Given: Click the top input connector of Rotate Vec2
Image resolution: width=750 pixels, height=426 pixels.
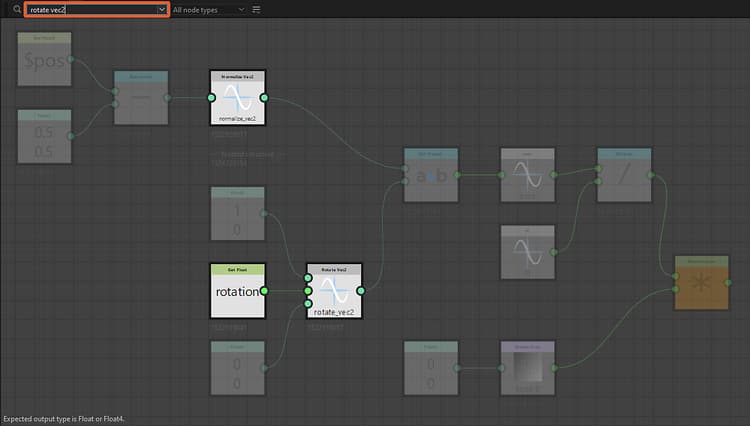Looking at the screenshot, I should pos(308,278).
